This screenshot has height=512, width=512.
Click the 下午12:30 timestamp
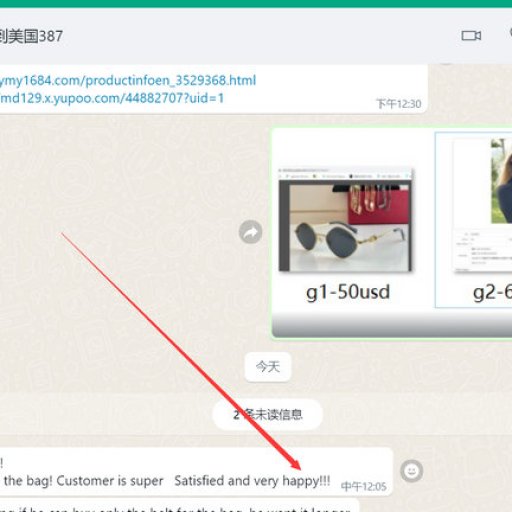click(x=399, y=104)
